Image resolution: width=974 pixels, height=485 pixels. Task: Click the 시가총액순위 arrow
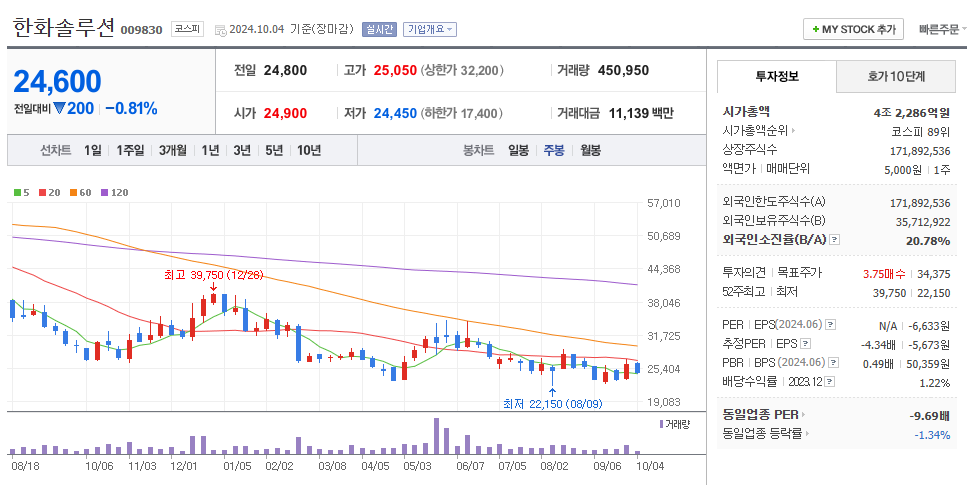[793, 131]
